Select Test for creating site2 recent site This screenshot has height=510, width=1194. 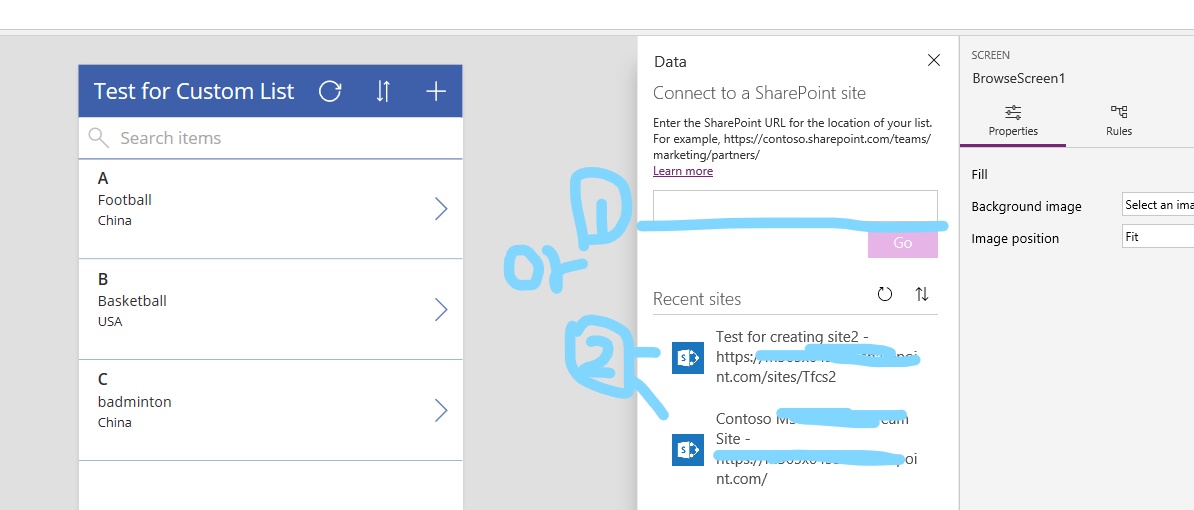pos(796,357)
